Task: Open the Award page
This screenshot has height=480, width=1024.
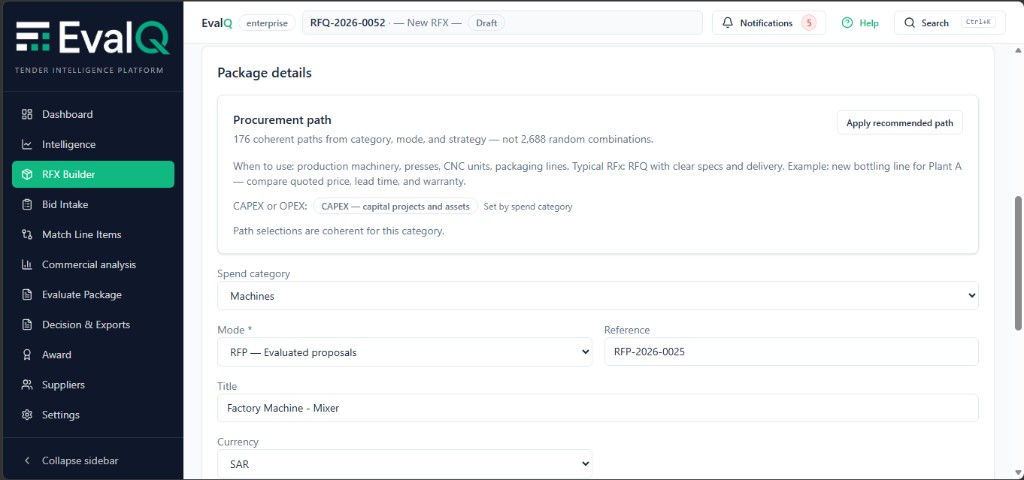Action: click(93, 355)
